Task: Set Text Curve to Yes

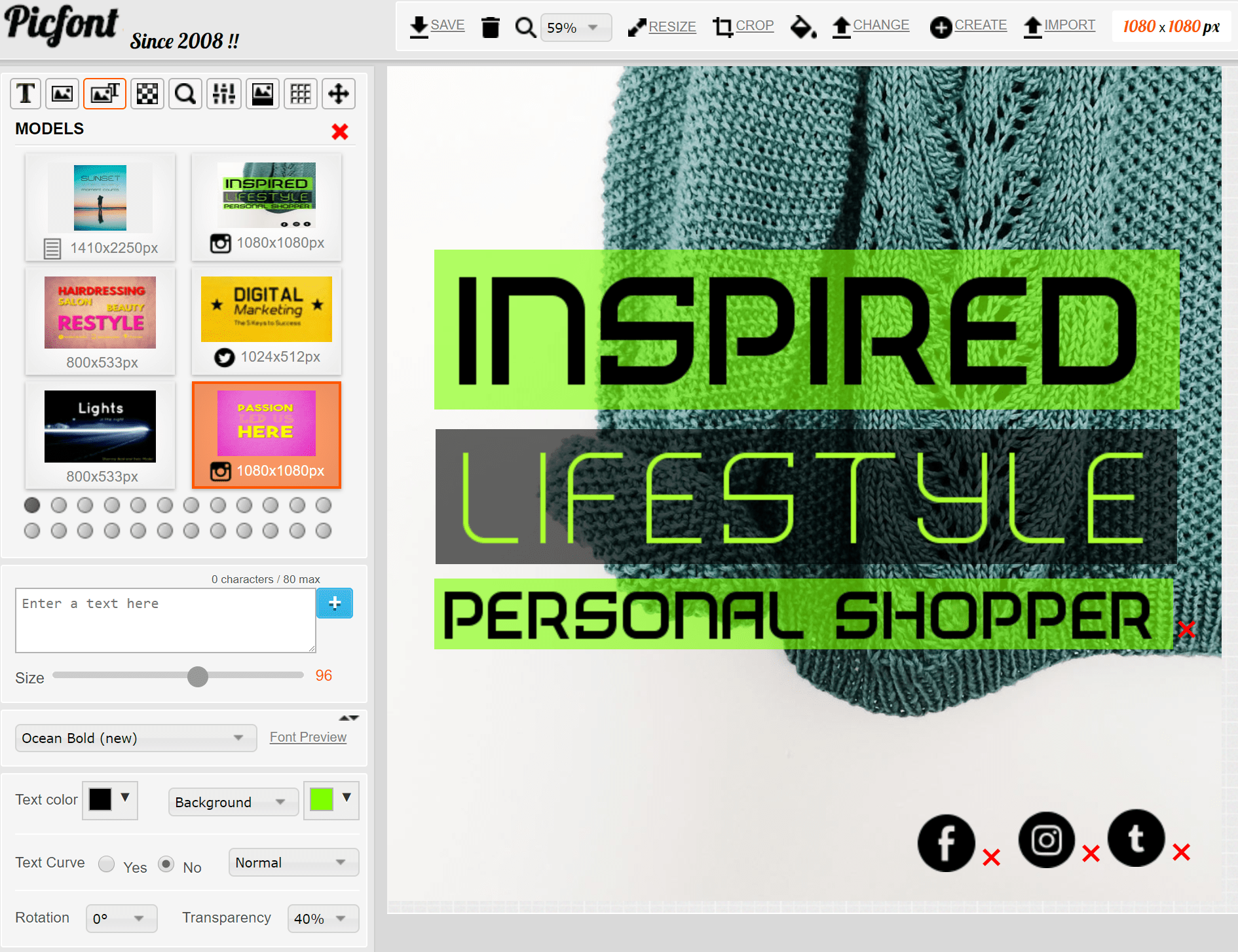Action: [107, 864]
